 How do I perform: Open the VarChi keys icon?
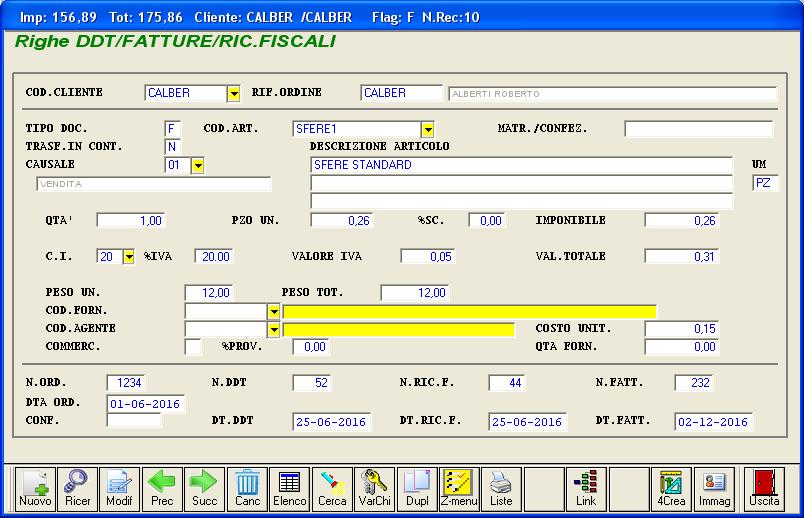pyautogui.click(x=374, y=489)
